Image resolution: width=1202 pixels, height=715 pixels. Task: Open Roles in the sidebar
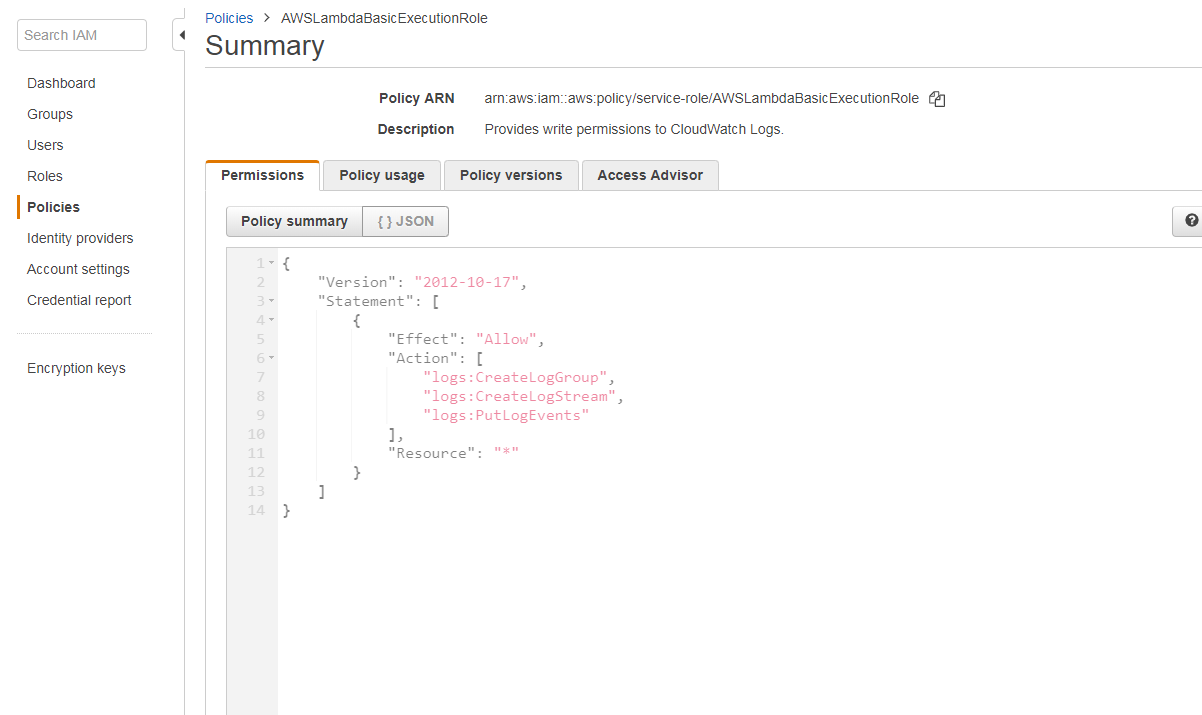coord(45,176)
